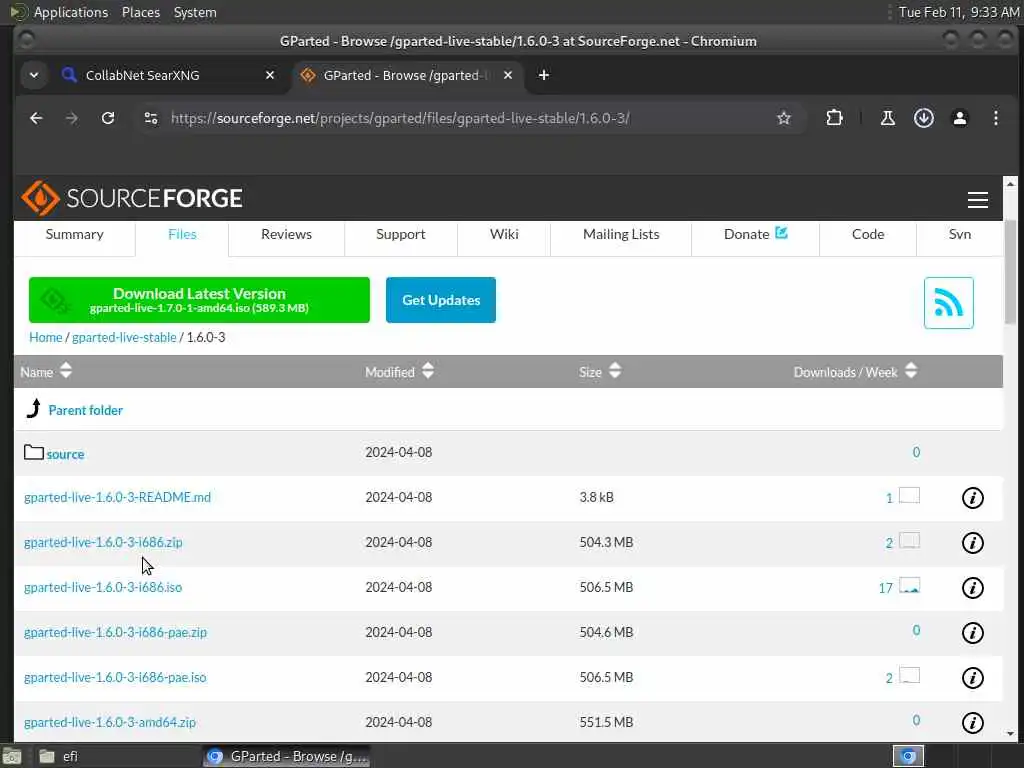This screenshot has width=1024, height=768.
Task: Open the tab search dropdown arrow
Action: pyautogui.click(x=34, y=75)
